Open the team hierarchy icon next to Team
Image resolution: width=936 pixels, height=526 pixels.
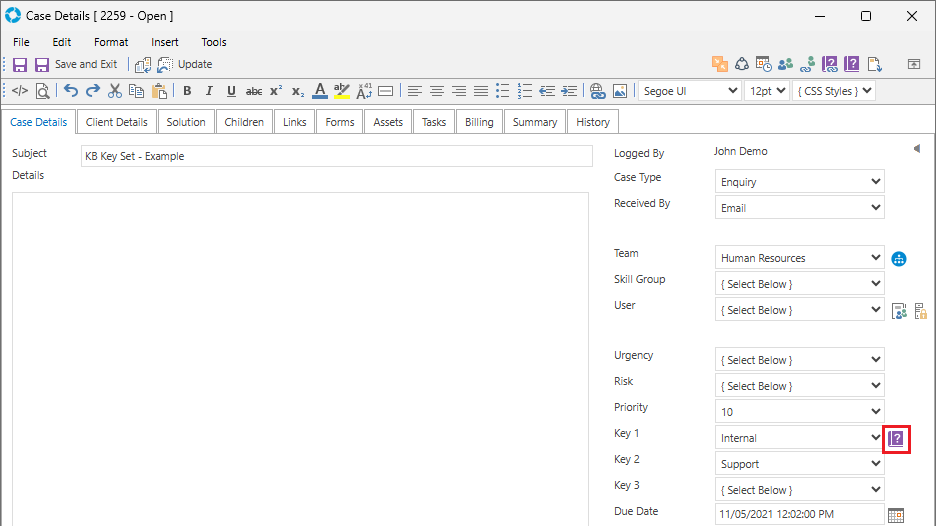pyautogui.click(x=899, y=259)
